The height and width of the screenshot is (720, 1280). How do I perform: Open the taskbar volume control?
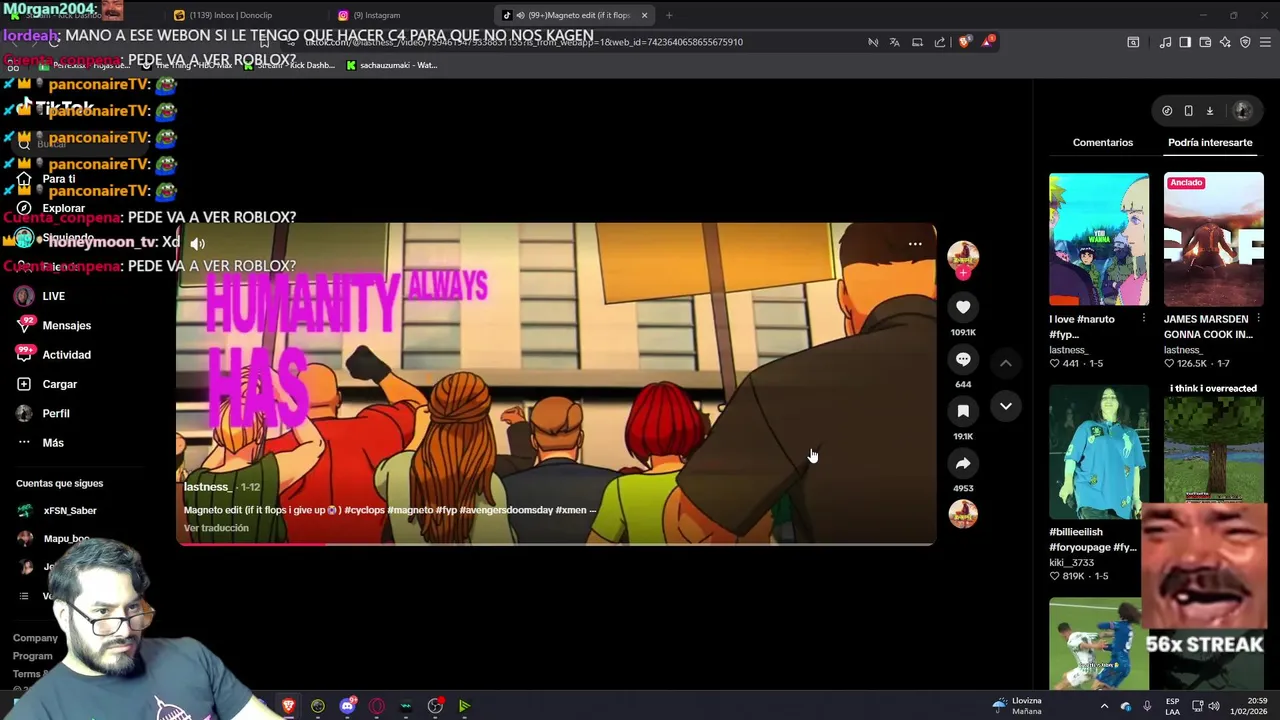(x=1214, y=706)
